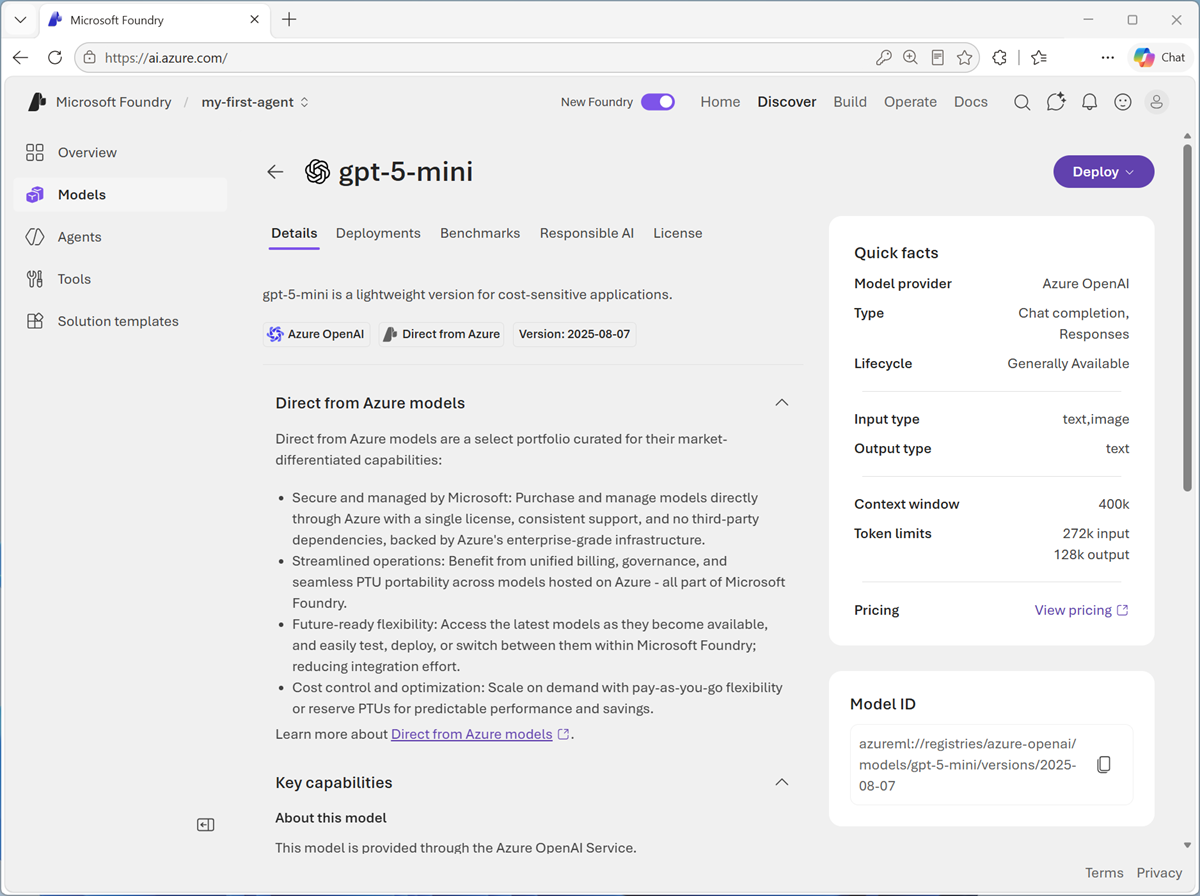The image size is (1200, 896).
Task: Switch to License tab
Action: 678,233
